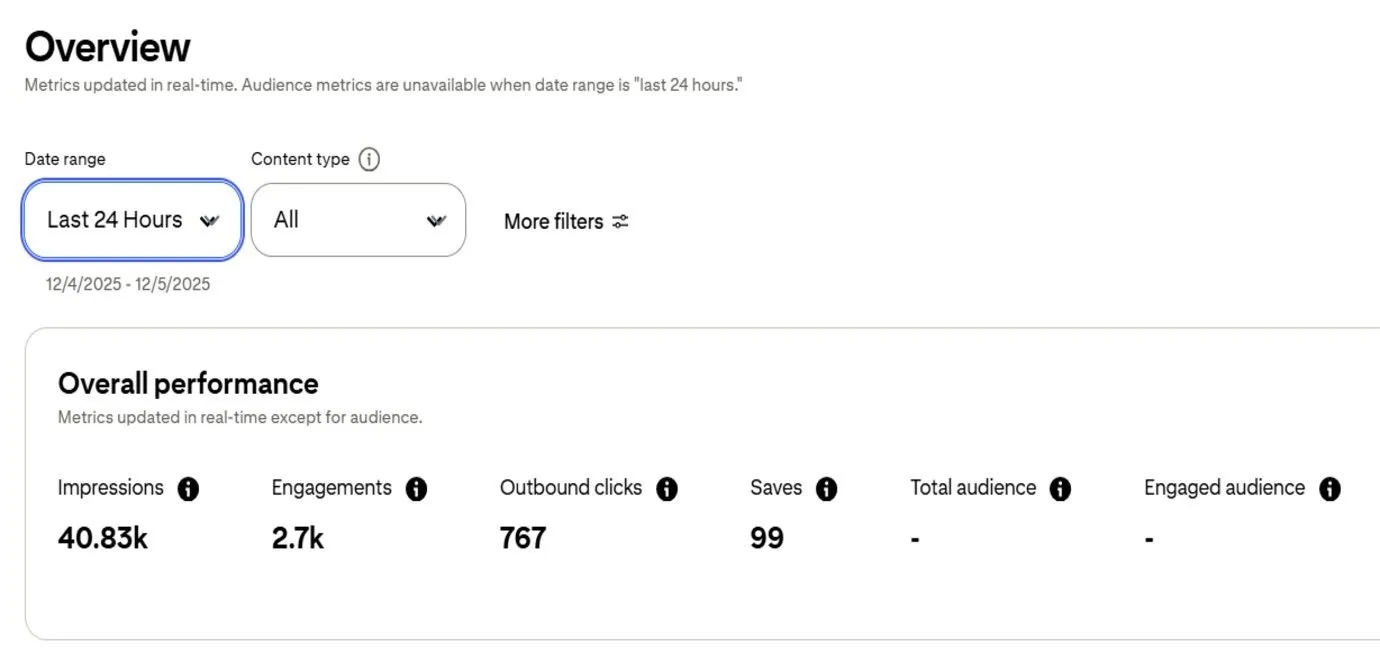Viewport: 1380px width, 666px height.
Task: Click the Impressions info icon
Action: 188,489
